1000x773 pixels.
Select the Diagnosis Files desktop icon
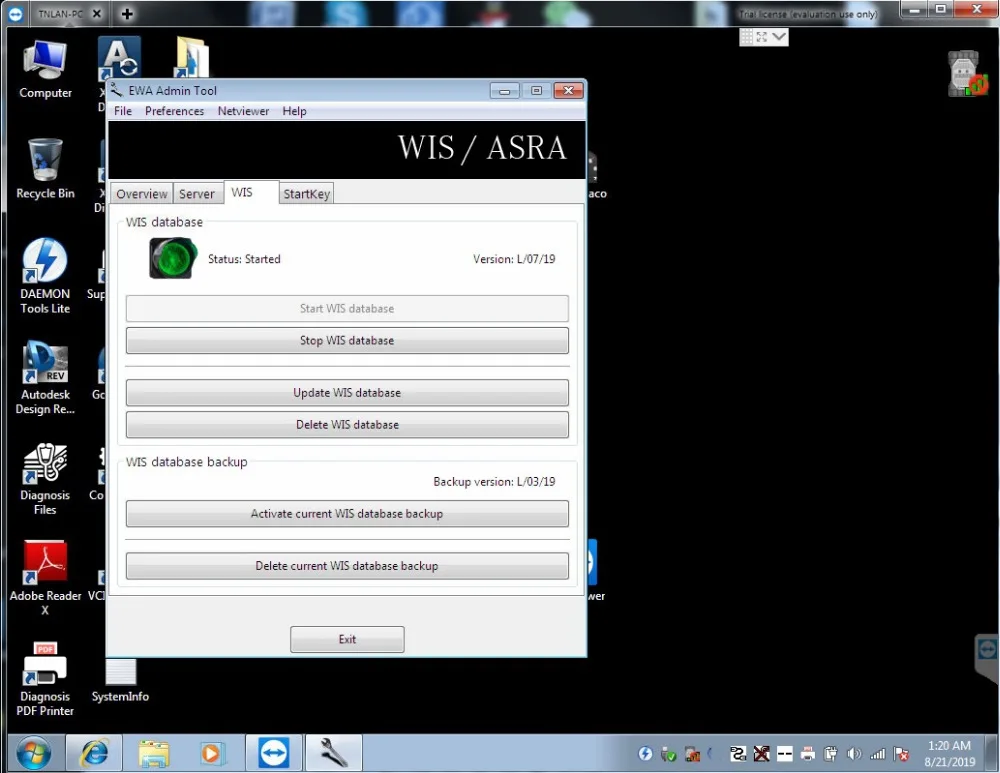coord(45,479)
